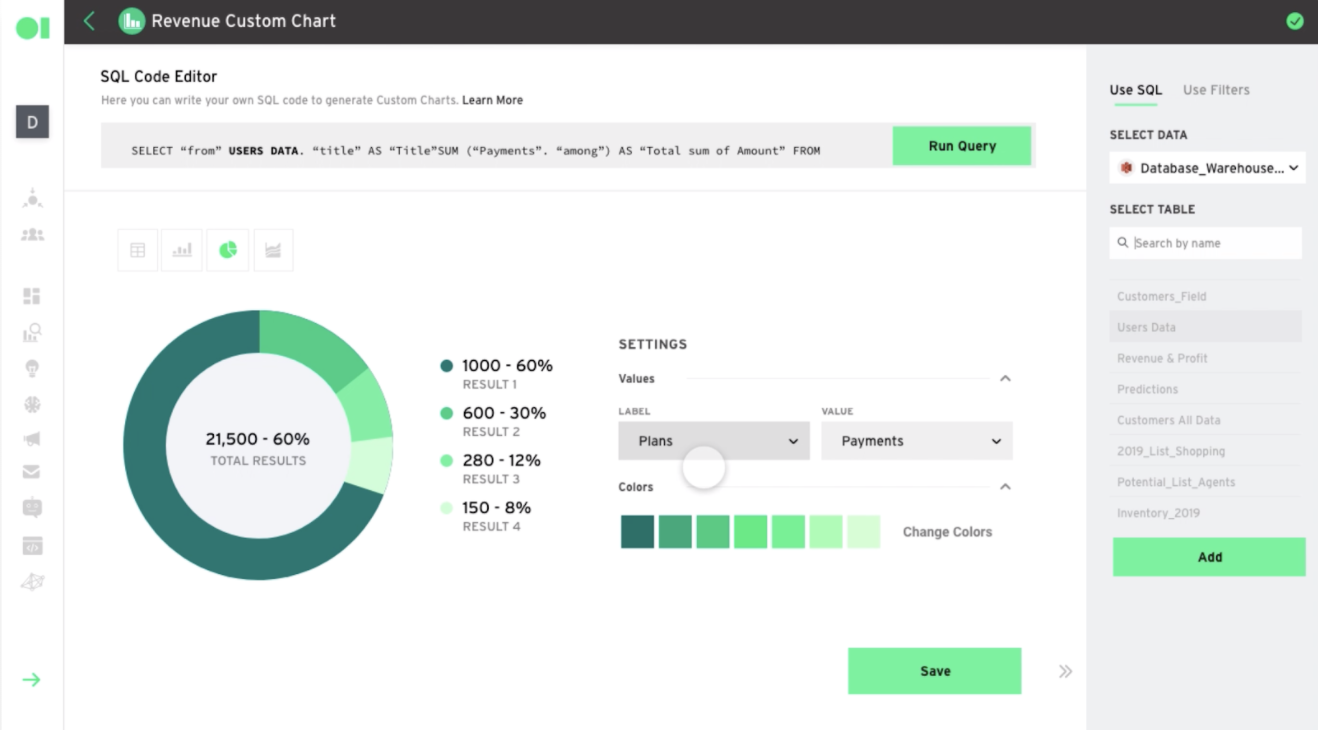Choose the area chart type icon
The image size is (1318, 730).
tap(273, 250)
